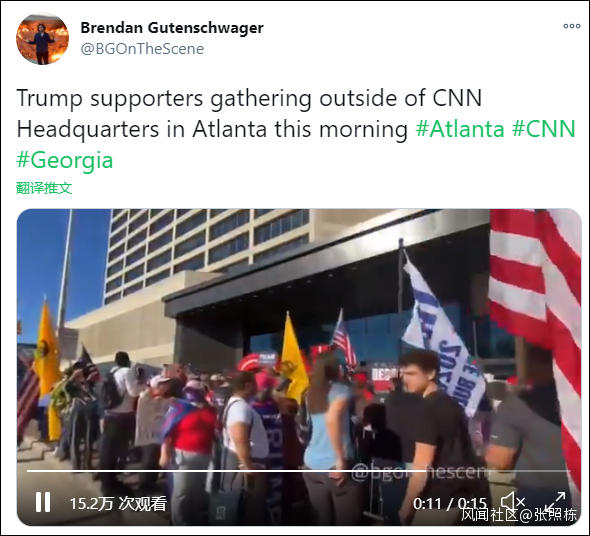Open the tweet's more options ellipsis menu

[572, 26]
